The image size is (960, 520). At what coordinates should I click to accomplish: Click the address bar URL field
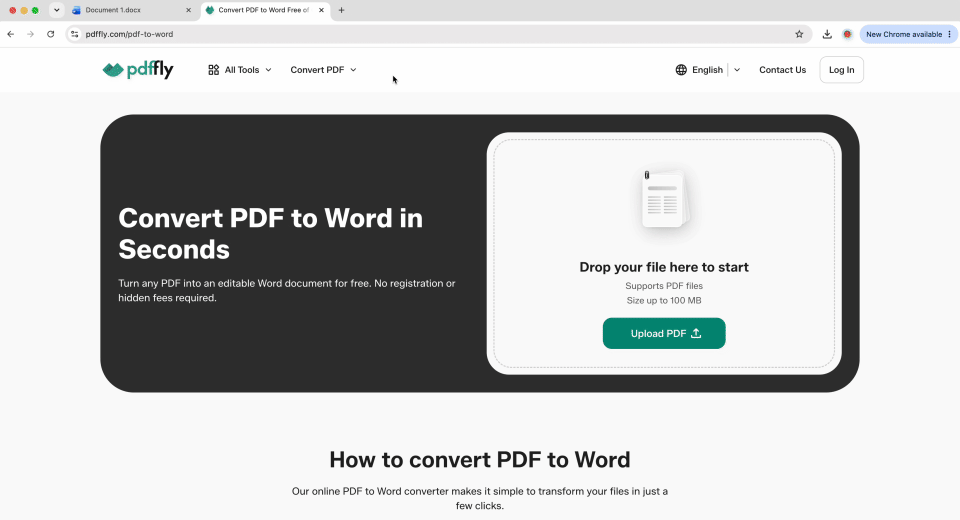click(438, 34)
